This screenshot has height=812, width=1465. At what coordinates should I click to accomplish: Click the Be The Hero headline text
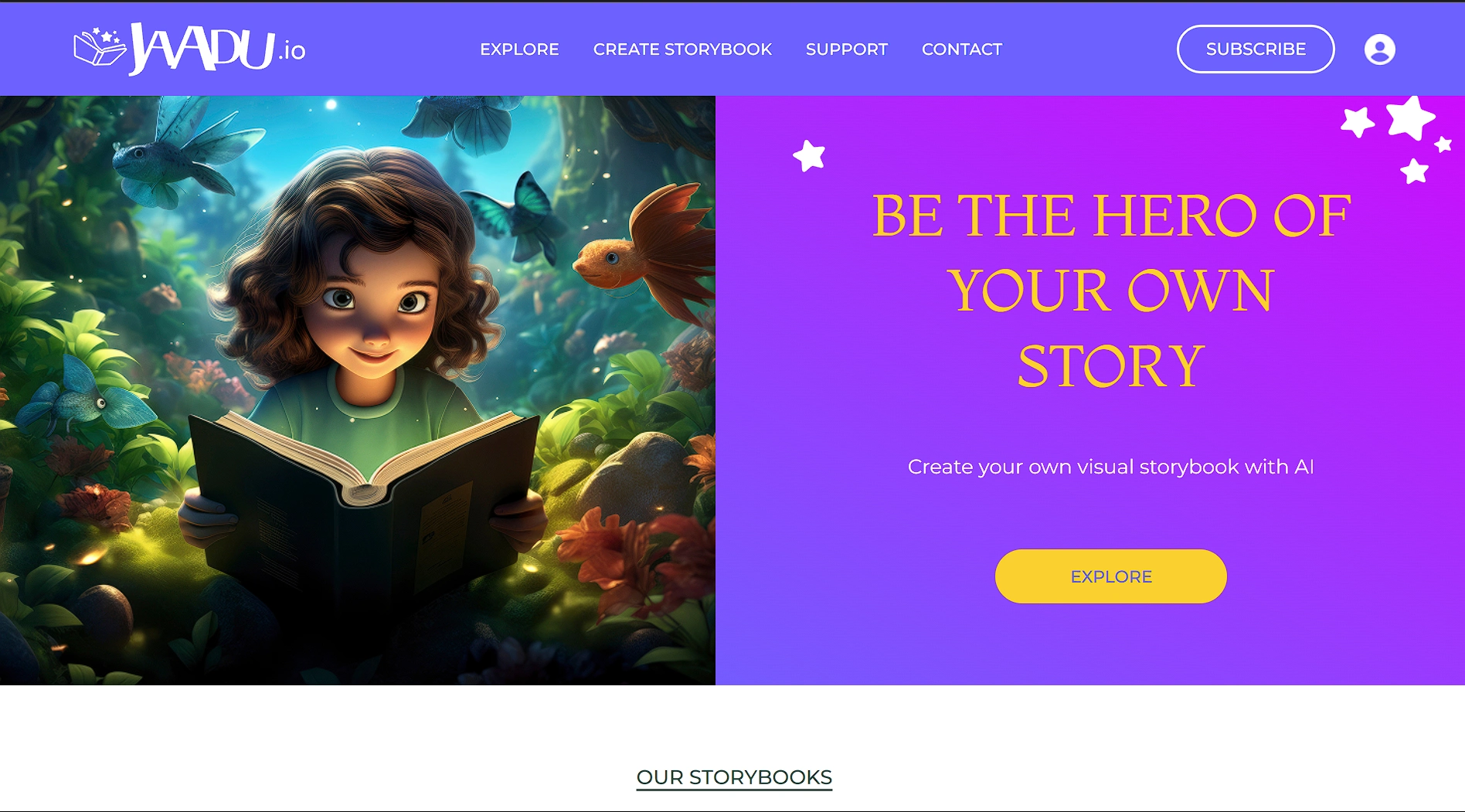(1111, 290)
